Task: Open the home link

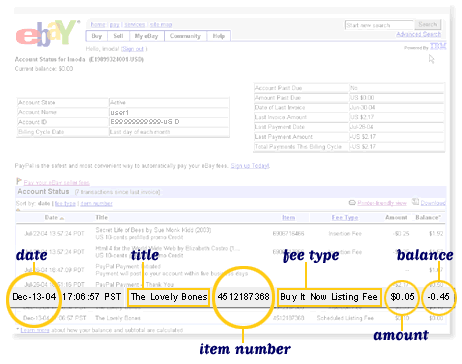Action: (98, 24)
